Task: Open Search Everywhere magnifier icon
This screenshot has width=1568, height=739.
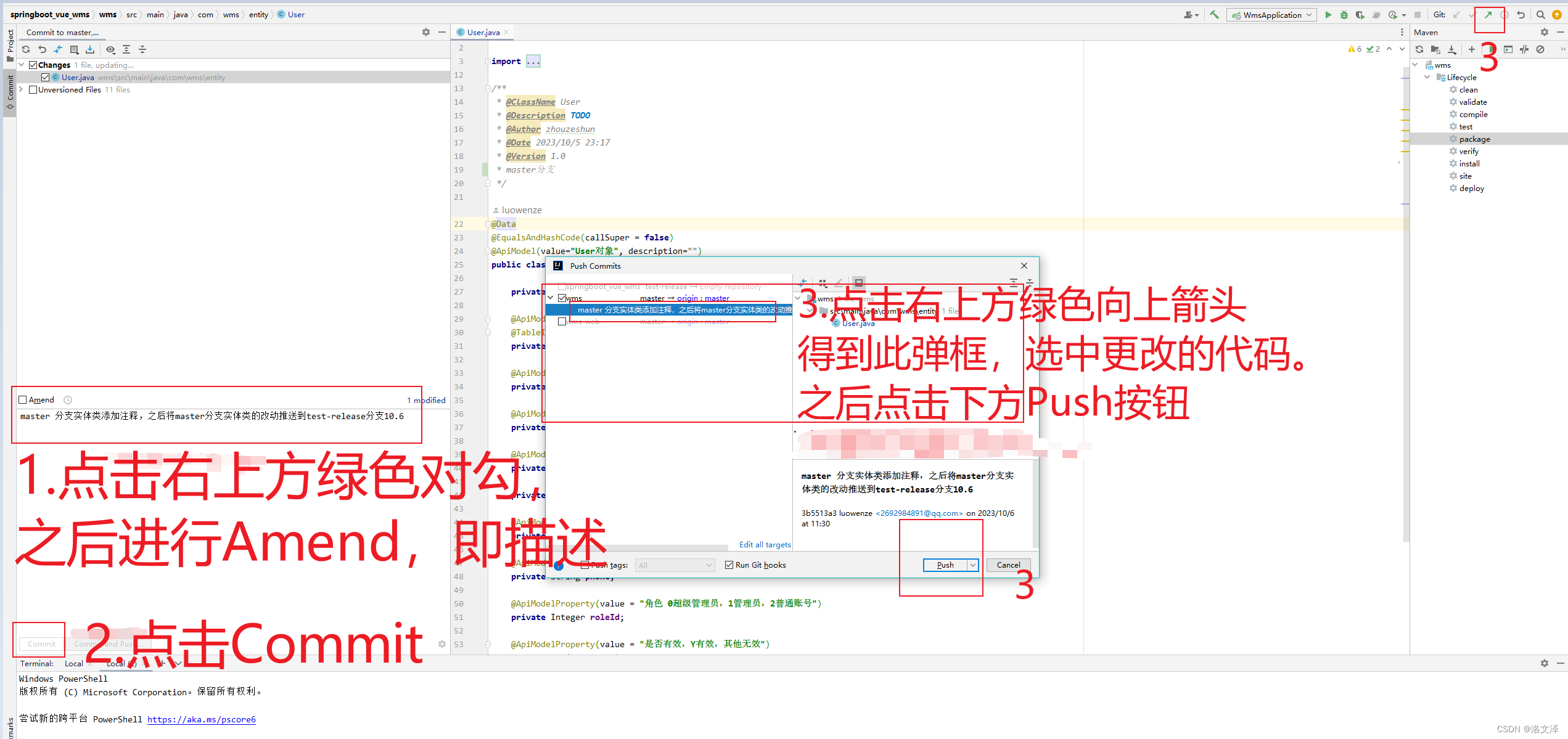Action: point(1541,15)
